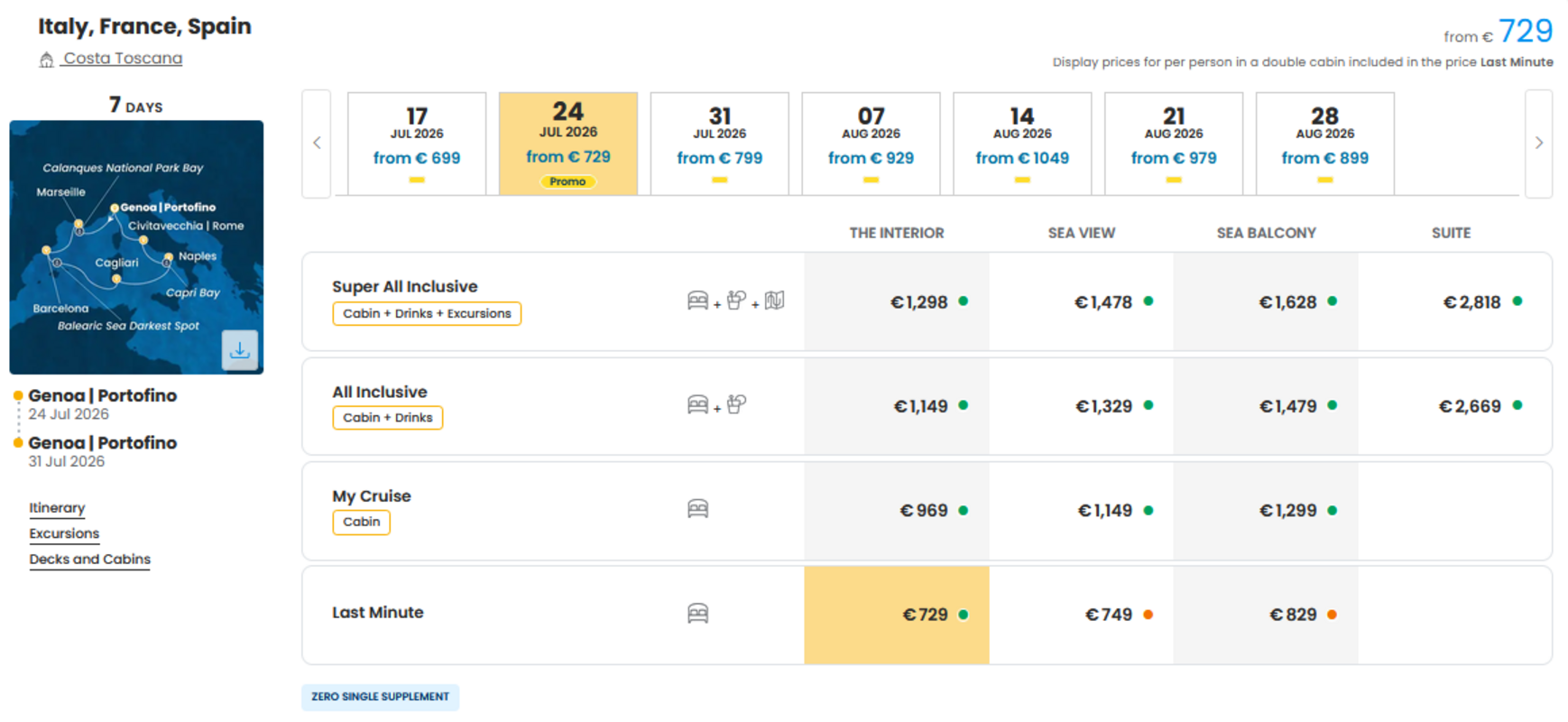Viewport: 1568px width, 722px height.
Task: Choose the 14 Aug 2026 departure tab
Action: pyautogui.click(x=1022, y=143)
